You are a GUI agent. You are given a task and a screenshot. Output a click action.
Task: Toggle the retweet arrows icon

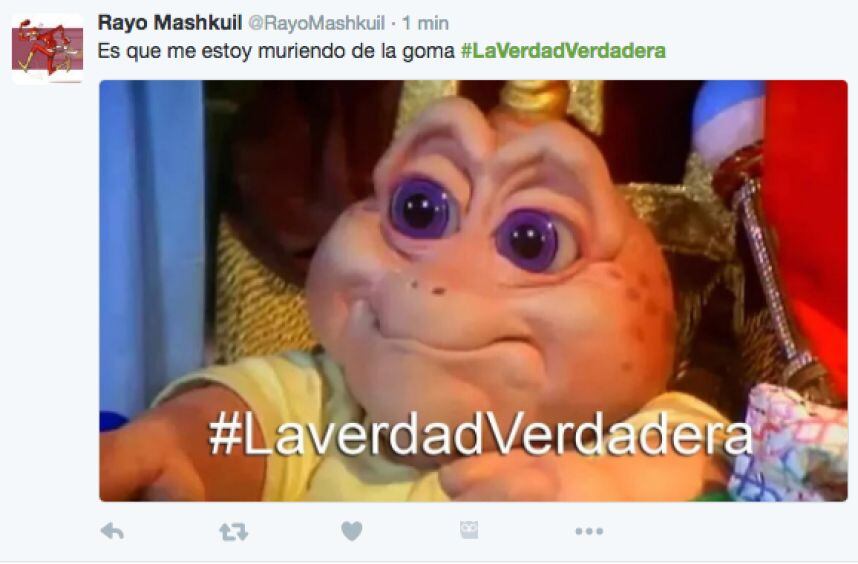(x=234, y=531)
